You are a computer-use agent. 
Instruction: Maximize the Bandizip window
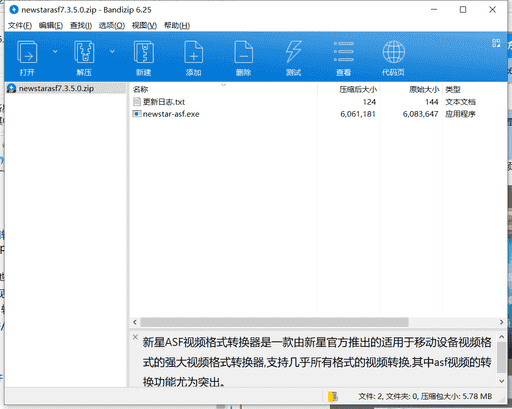tap(463, 10)
